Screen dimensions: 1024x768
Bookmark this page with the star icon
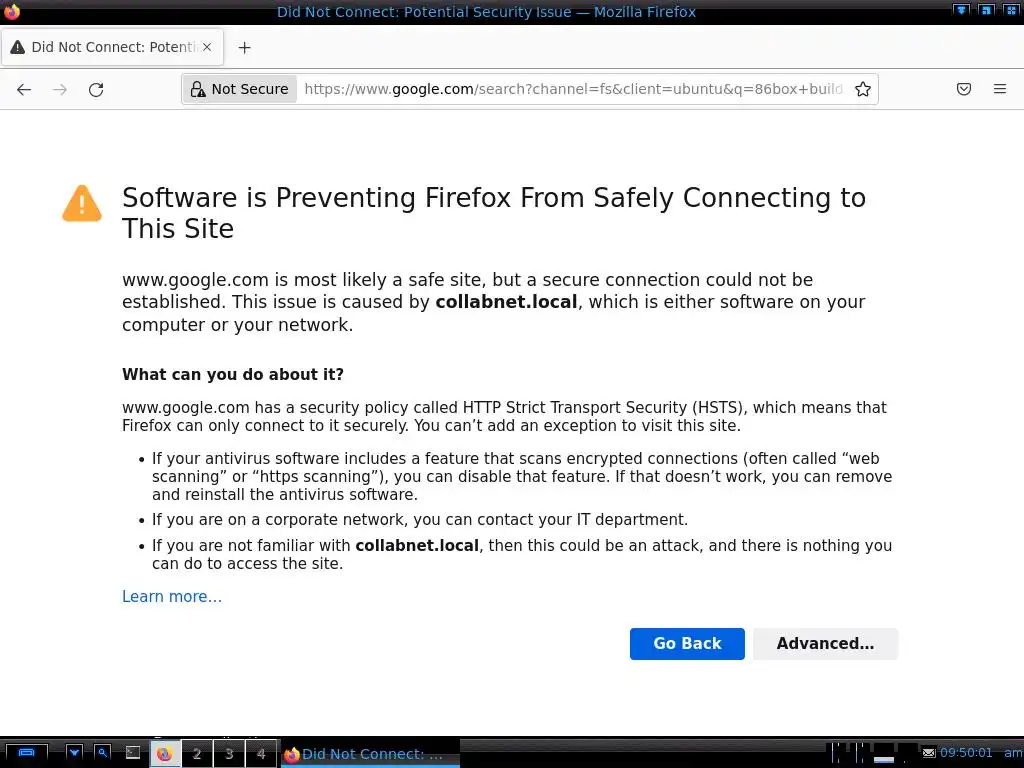[x=863, y=89]
